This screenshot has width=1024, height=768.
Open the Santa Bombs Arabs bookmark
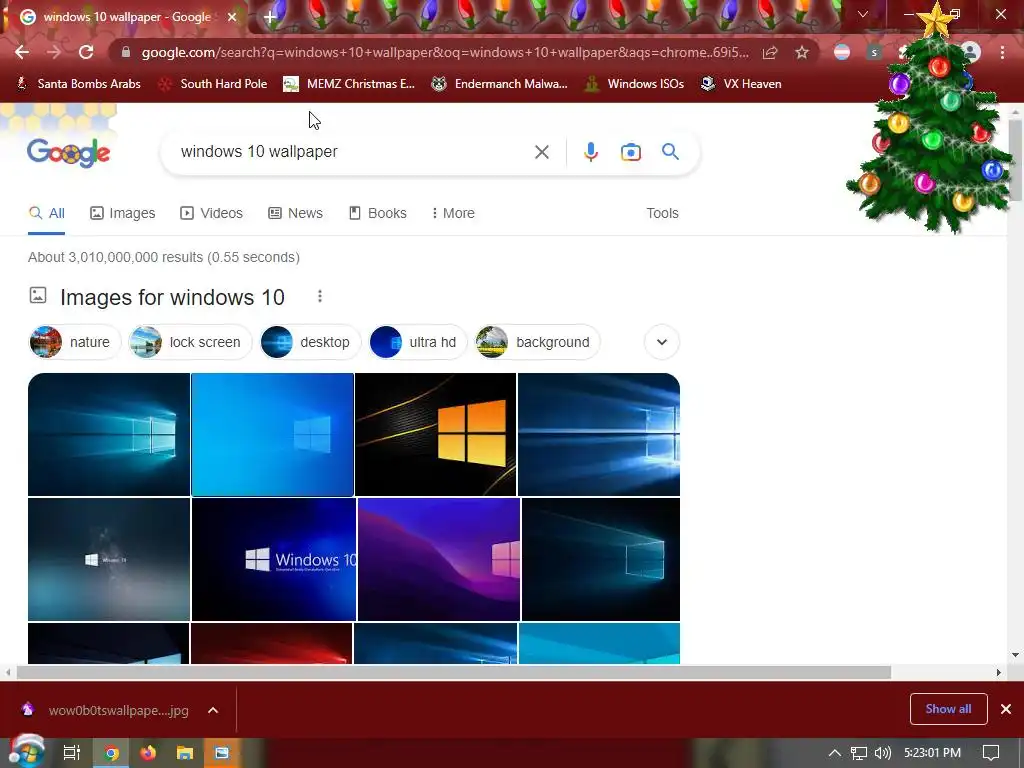(78, 84)
